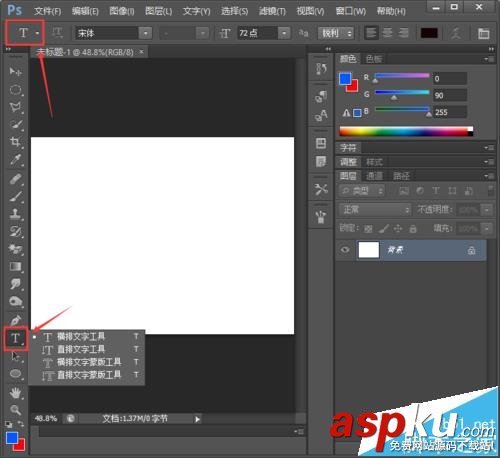Switch to the 色板 tab
The image size is (500, 458).
coord(373,59)
